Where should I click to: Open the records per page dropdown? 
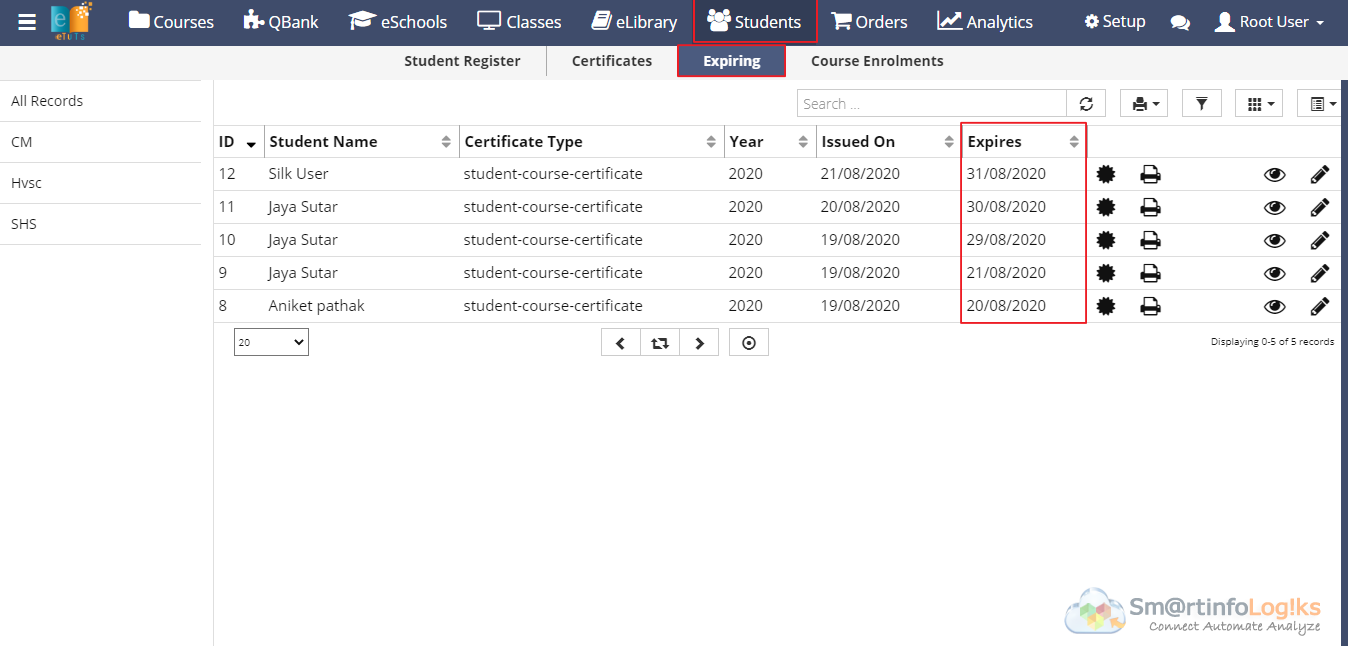[x=271, y=342]
